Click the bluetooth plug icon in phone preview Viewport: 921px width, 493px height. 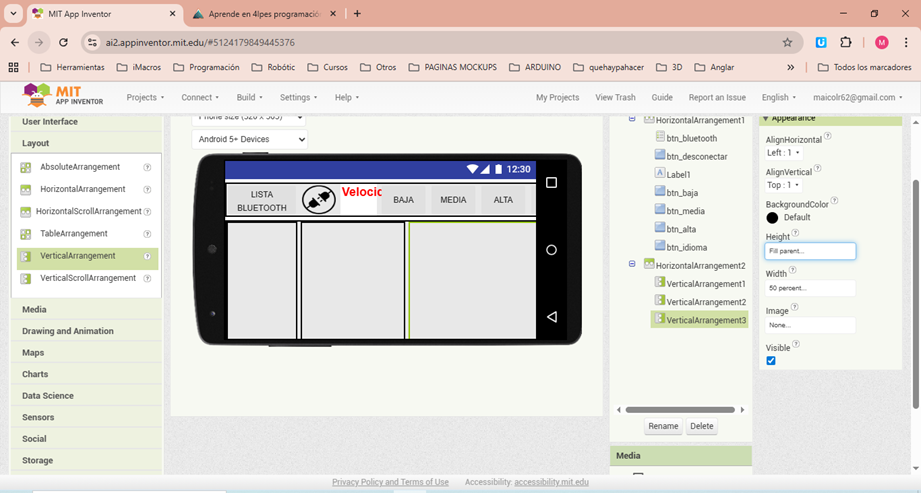pyautogui.click(x=319, y=200)
